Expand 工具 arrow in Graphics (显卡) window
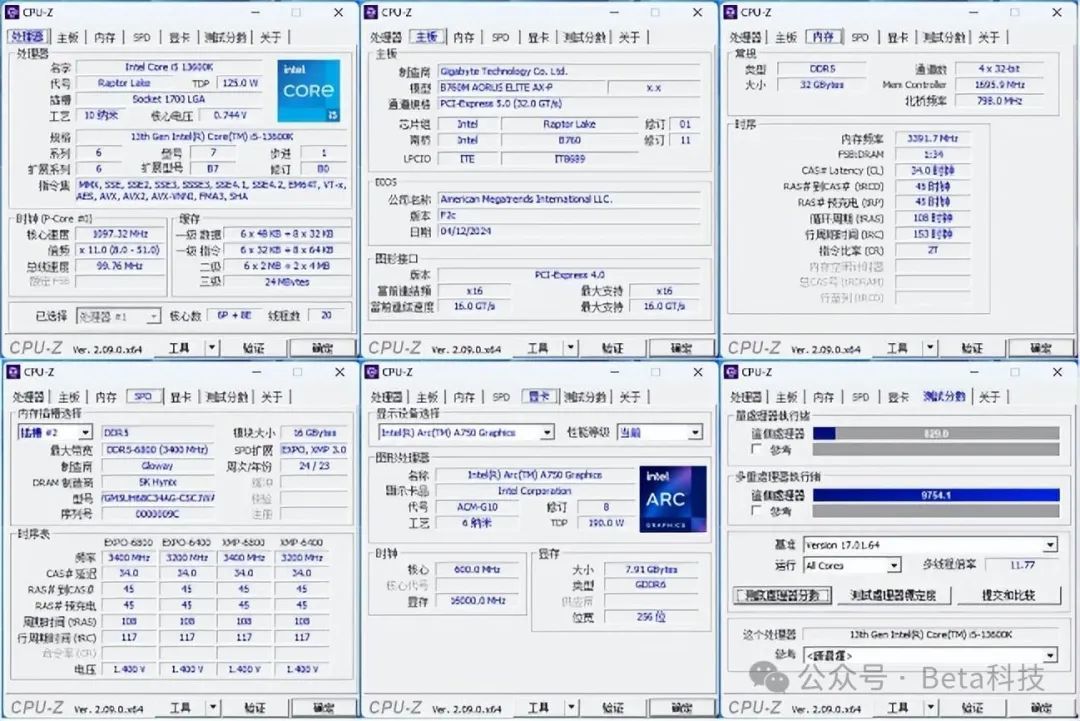Viewport: 1080px width, 721px height. (572, 707)
